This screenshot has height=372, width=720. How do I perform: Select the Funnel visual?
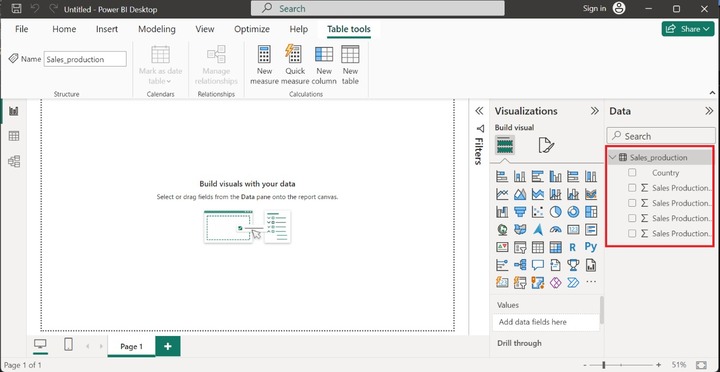[520, 212]
